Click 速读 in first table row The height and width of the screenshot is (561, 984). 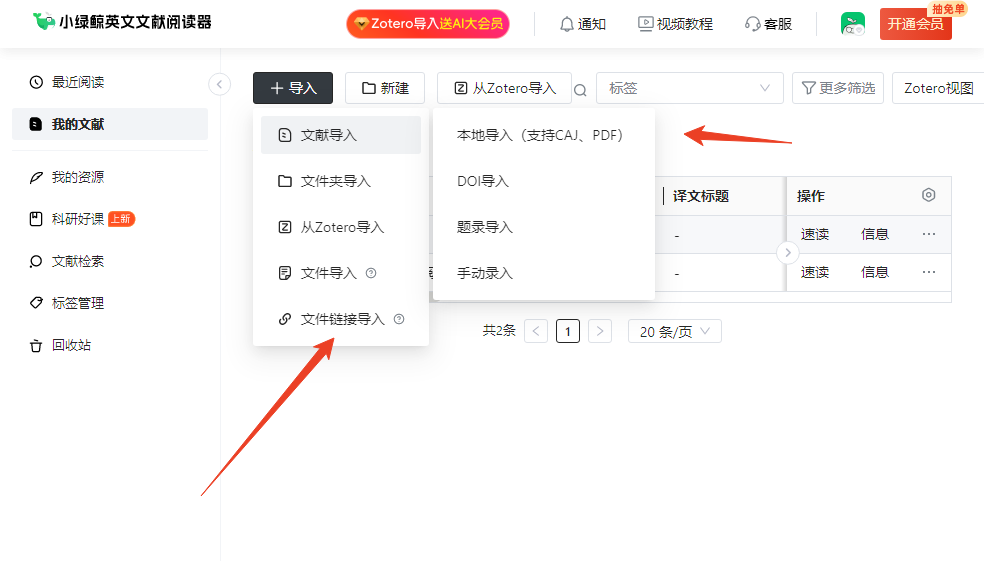click(x=815, y=234)
